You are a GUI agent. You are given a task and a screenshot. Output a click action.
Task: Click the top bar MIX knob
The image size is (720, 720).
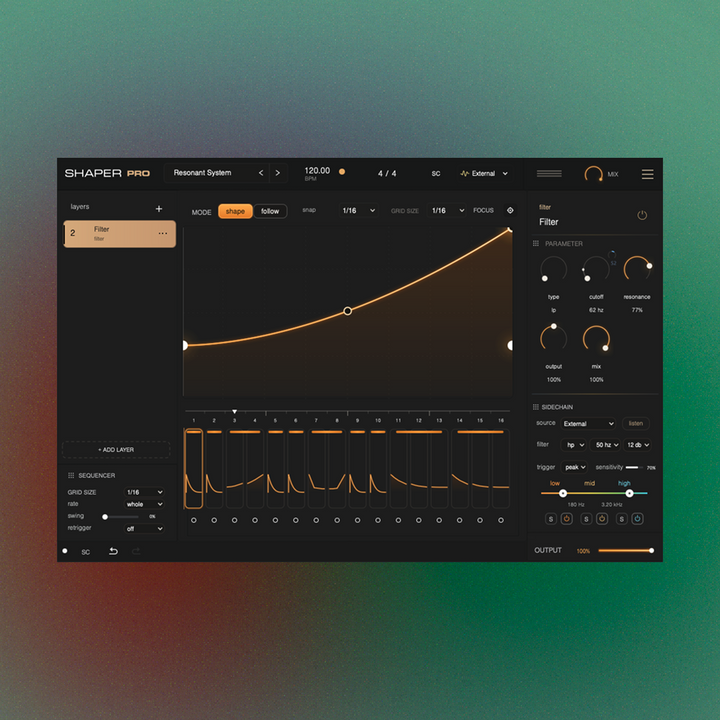coord(593,174)
